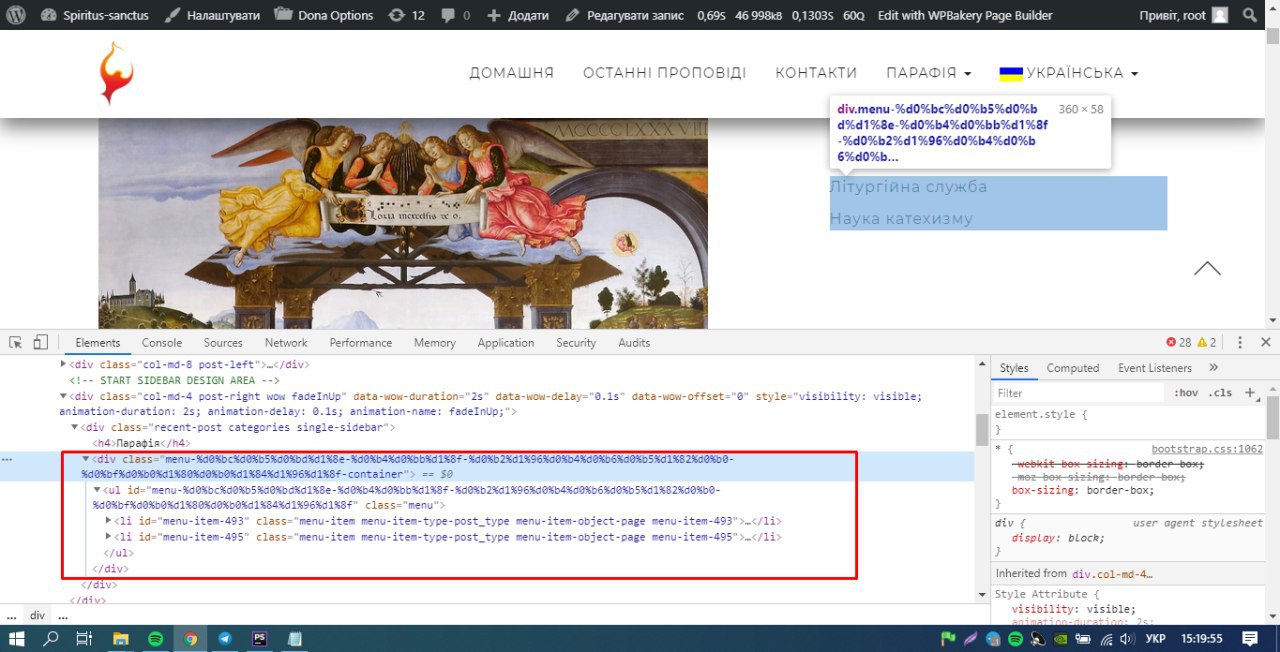The image size is (1280, 652).
Task: Click the div breadcrumb in DevTools footer
Action: point(37,616)
